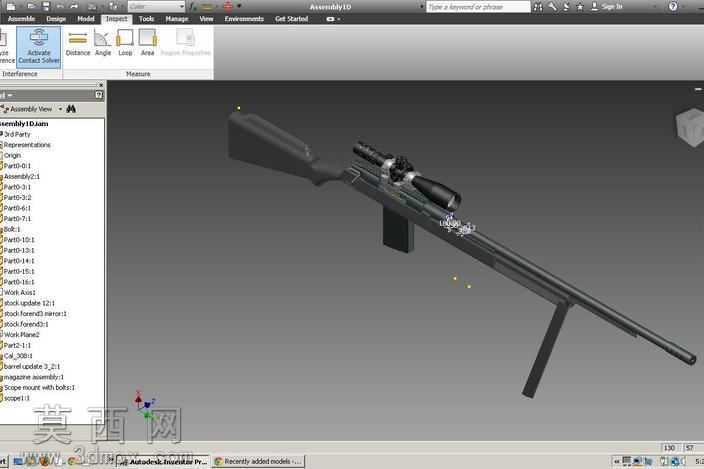Select Part2-1:1 in the browser tree
704x469 pixels.
pos(17,345)
